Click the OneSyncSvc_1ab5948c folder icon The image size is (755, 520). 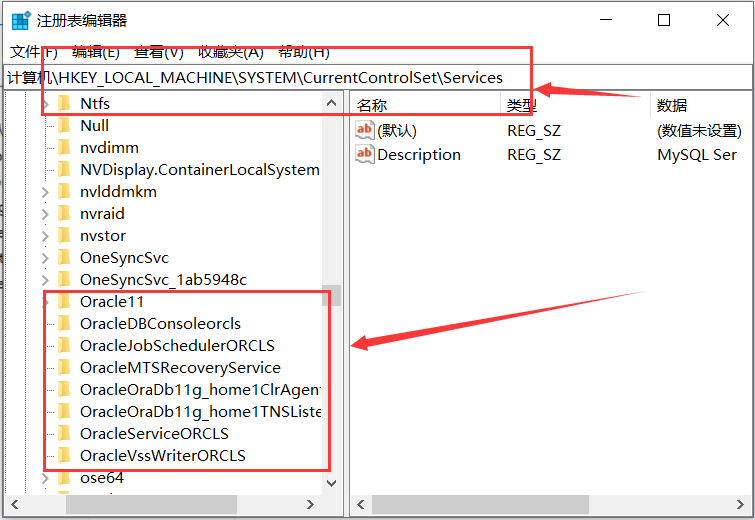(x=64, y=279)
